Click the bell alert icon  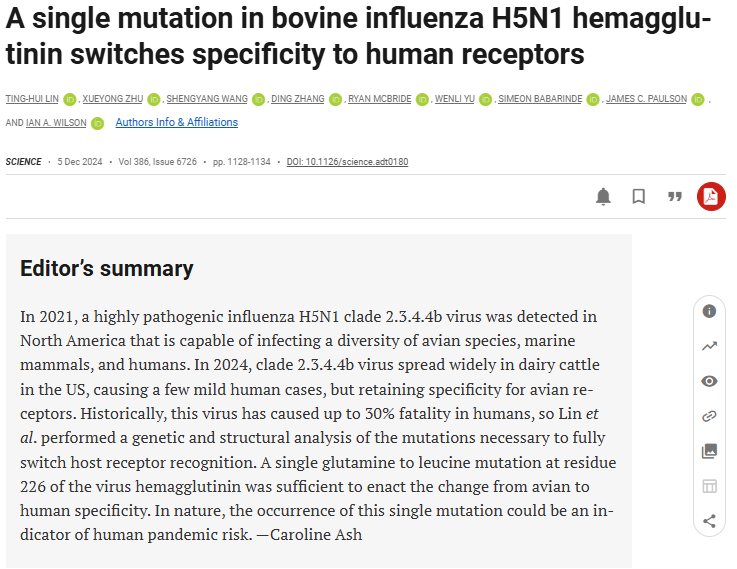tap(603, 196)
